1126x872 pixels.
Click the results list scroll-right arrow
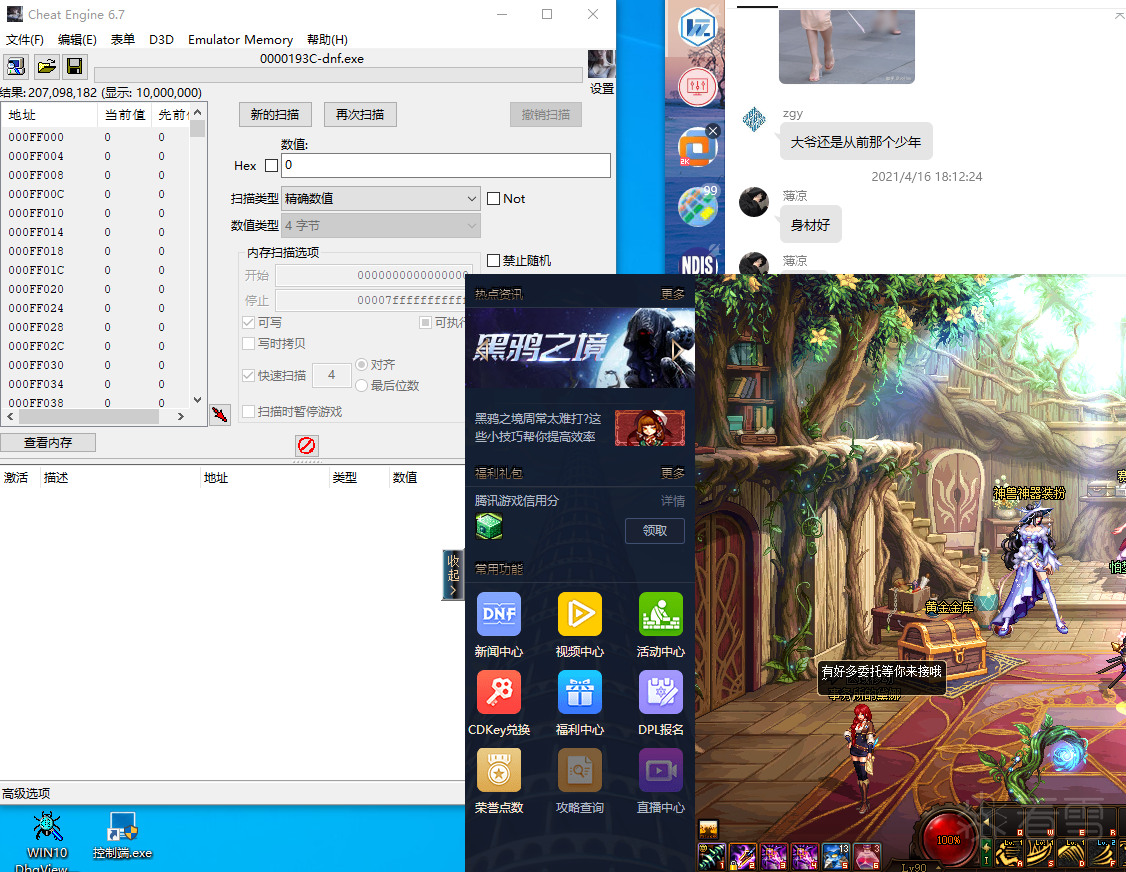coord(181,417)
